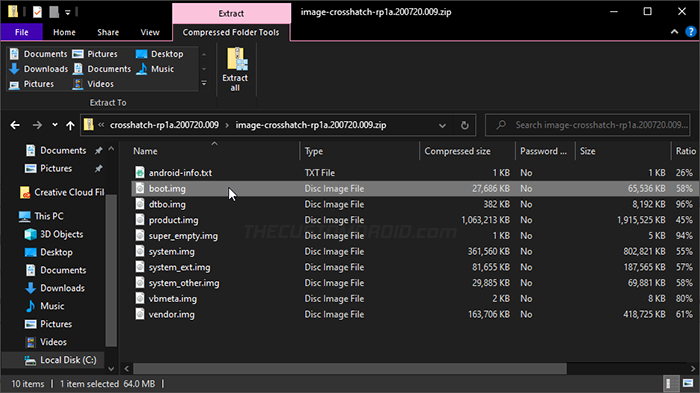Click the search box for the zip
Screen dimensions: 700x393
[x=588, y=125]
